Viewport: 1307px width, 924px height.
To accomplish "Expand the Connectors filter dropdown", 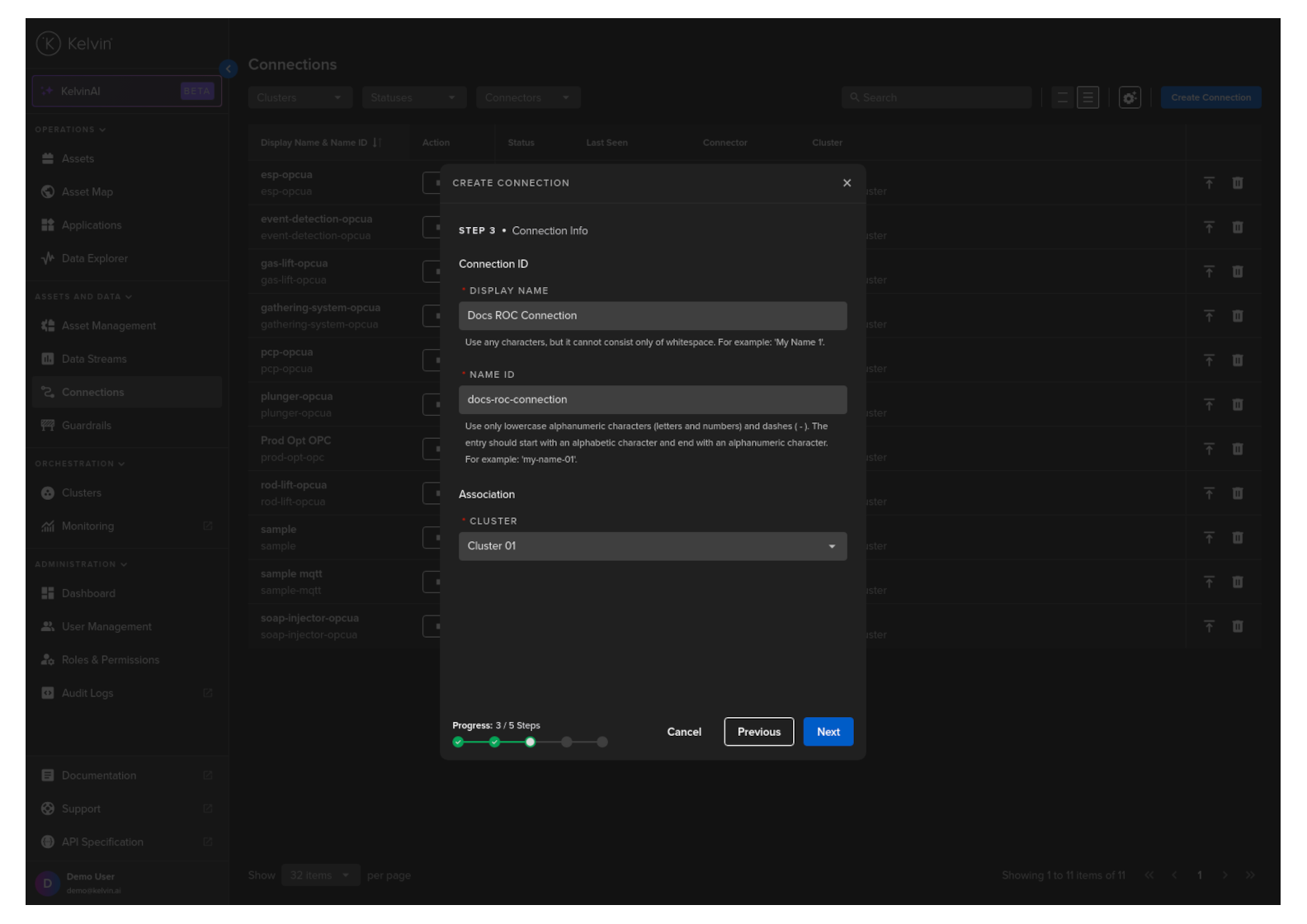I will tap(528, 97).
